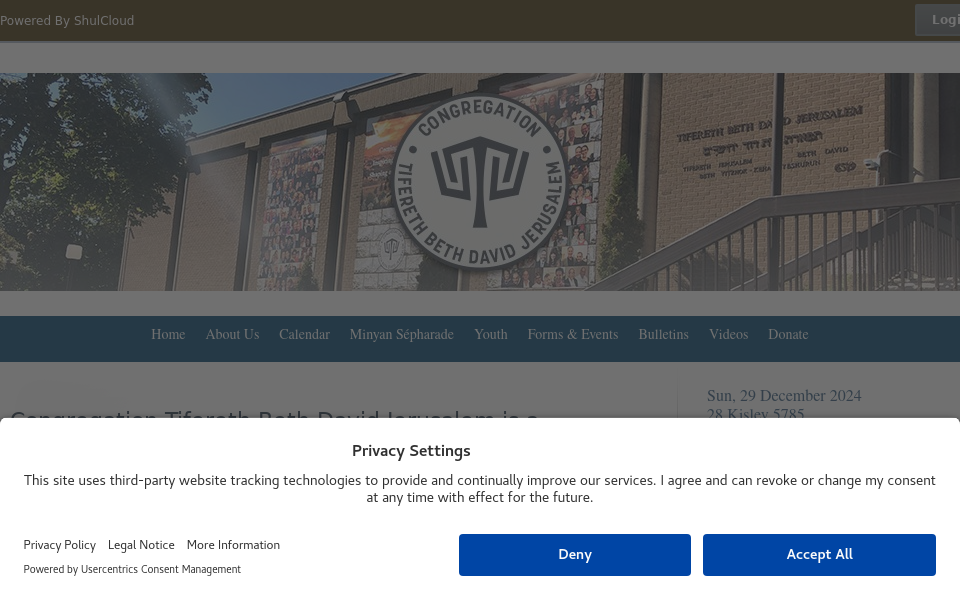960x600 pixels.
Task: Open the Calendar navigation item
Action: pyautogui.click(x=304, y=335)
